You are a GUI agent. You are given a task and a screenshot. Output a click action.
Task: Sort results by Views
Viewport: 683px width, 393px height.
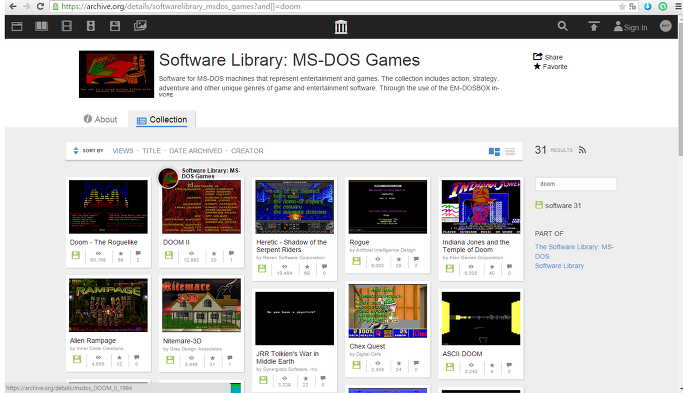tap(123, 151)
